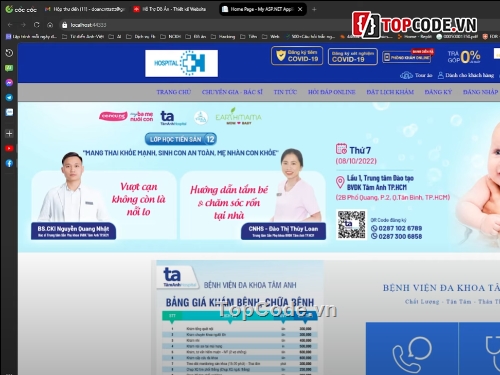Open the Hacking bookmark folder
The height and width of the screenshot is (375, 500).
tap(223, 37)
